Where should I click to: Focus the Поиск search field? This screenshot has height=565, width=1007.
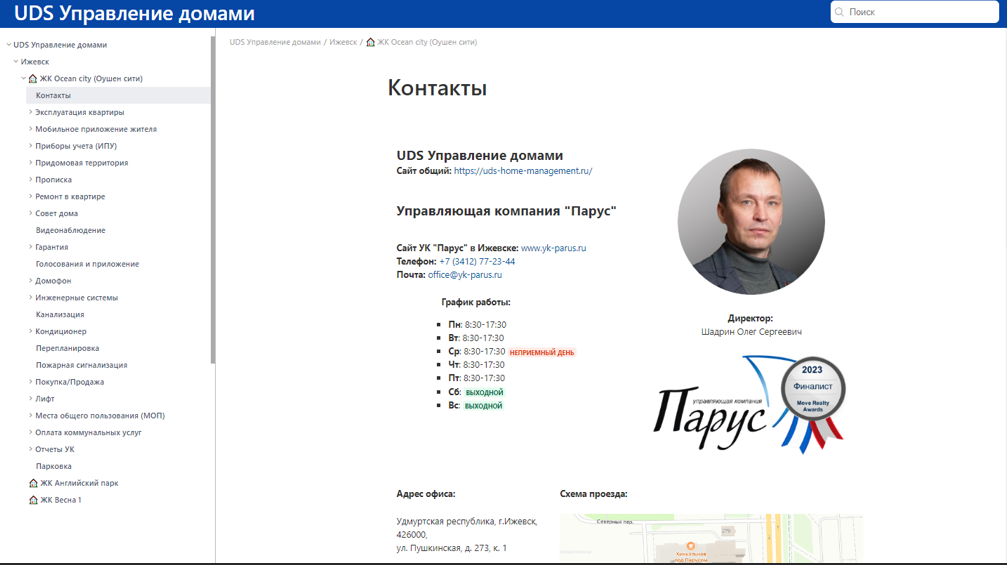point(915,12)
